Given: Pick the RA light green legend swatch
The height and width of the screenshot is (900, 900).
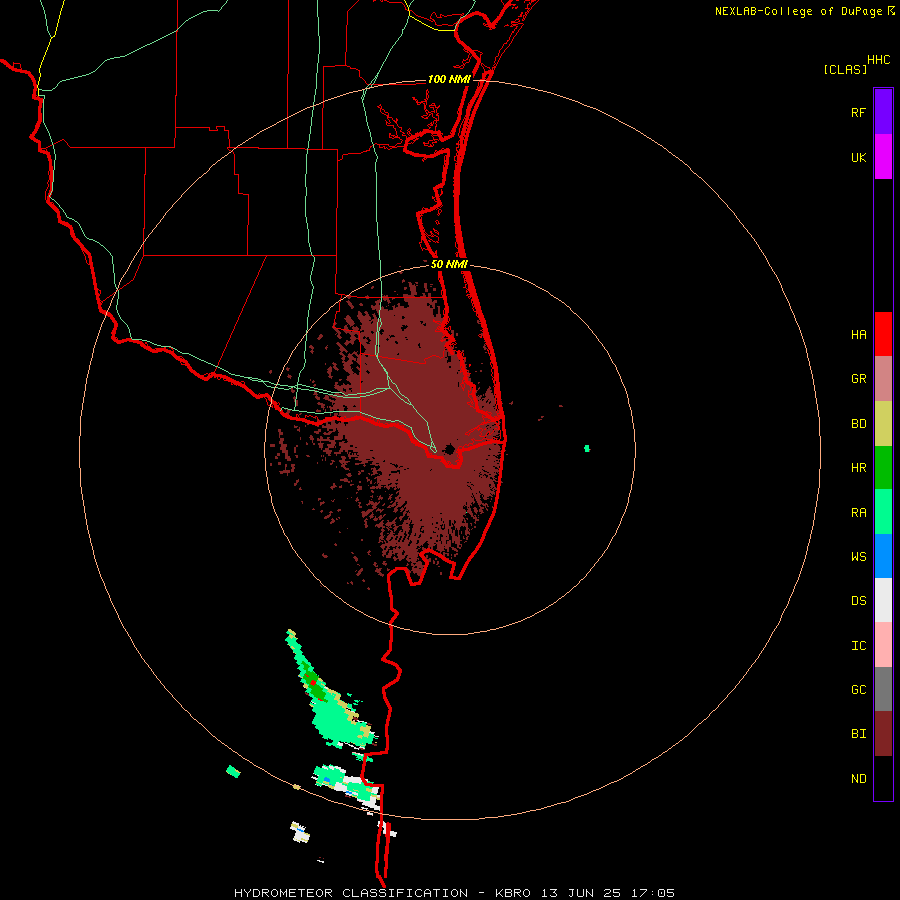Looking at the screenshot, I should point(883,511).
